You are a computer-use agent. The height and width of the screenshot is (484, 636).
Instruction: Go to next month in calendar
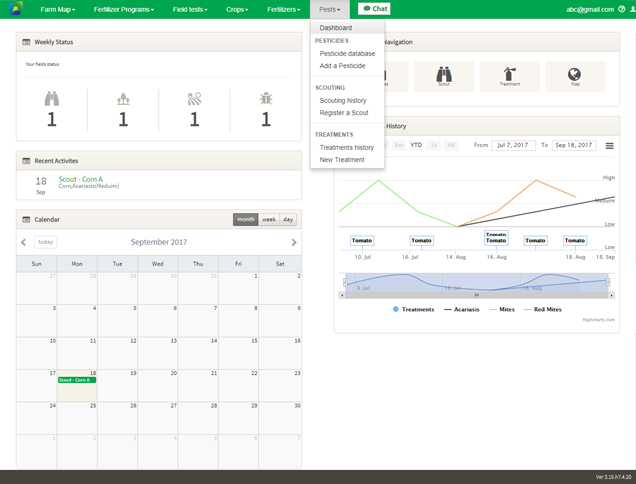click(294, 242)
